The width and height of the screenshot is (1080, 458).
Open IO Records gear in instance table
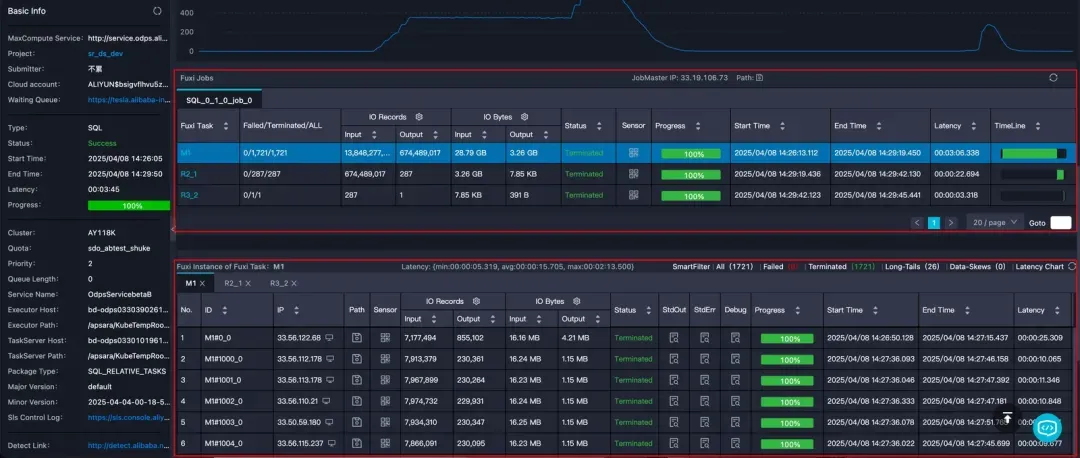pos(475,302)
